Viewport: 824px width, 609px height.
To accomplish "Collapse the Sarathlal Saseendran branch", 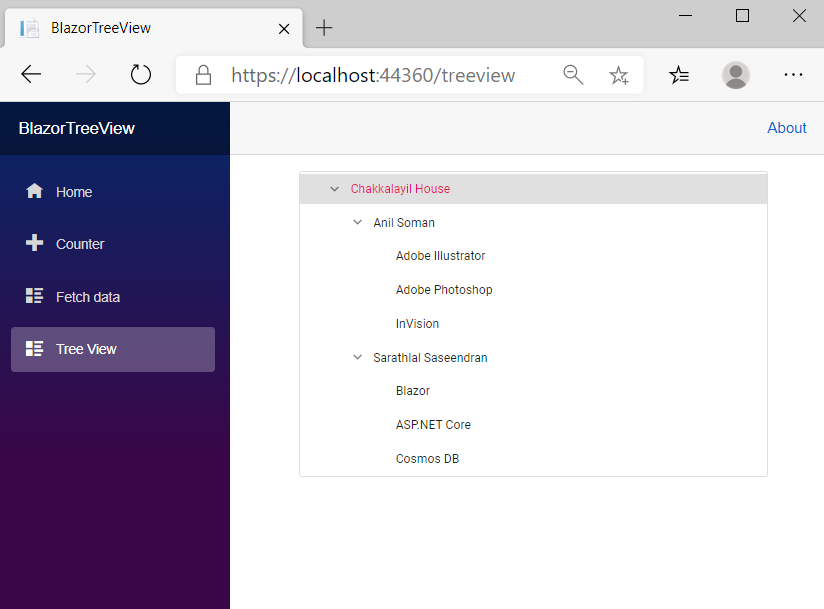I will 357,357.
